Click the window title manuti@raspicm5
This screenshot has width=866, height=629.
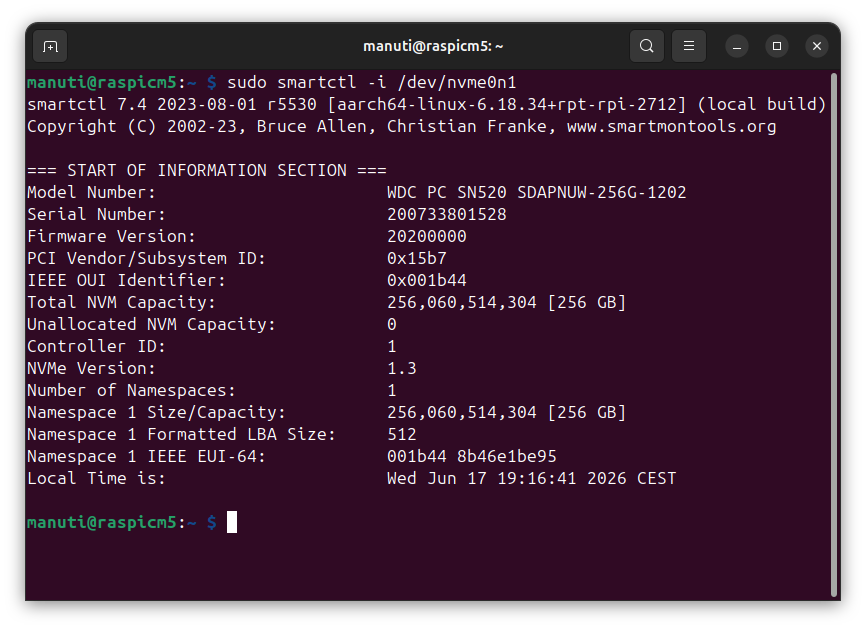[433, 46]
